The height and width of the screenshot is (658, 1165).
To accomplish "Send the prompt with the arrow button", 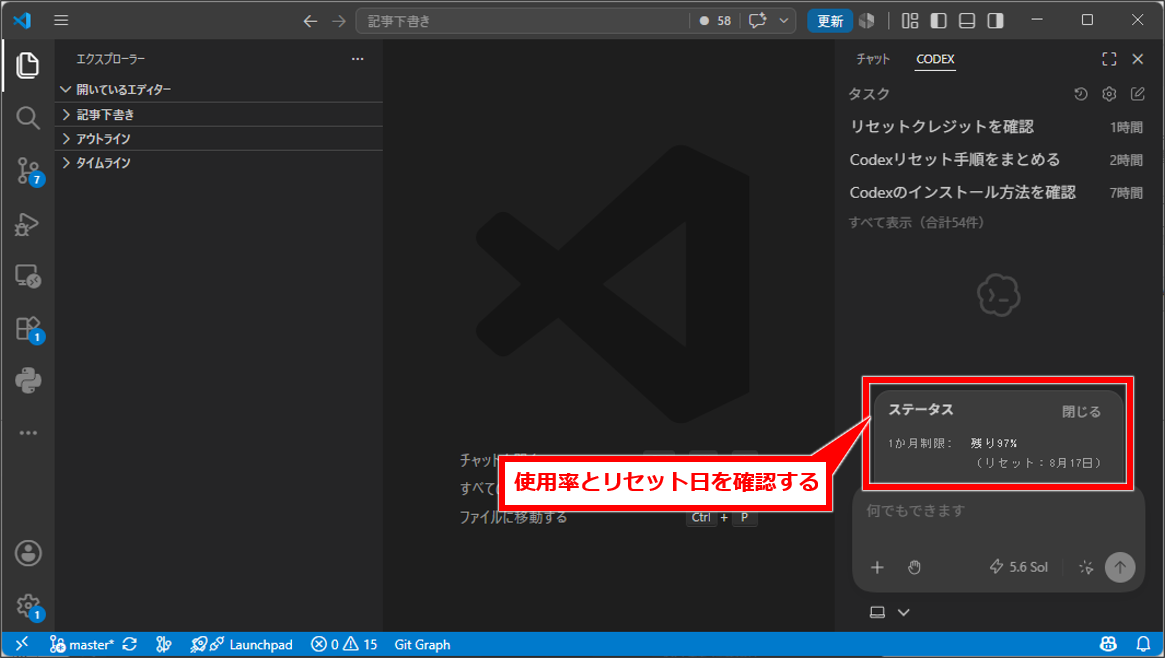I will (1120, 567).
